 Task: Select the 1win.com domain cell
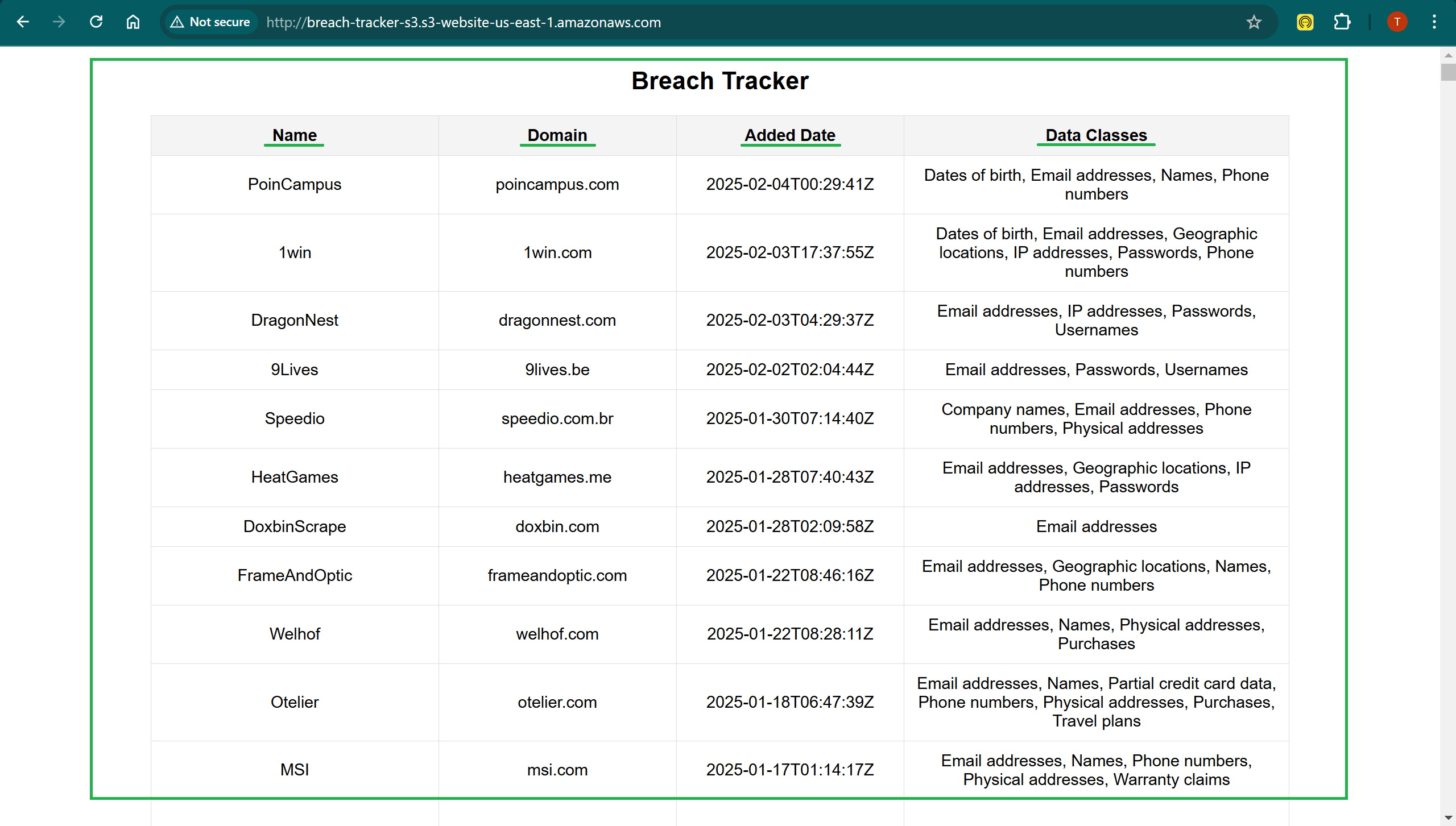(557, 252)
